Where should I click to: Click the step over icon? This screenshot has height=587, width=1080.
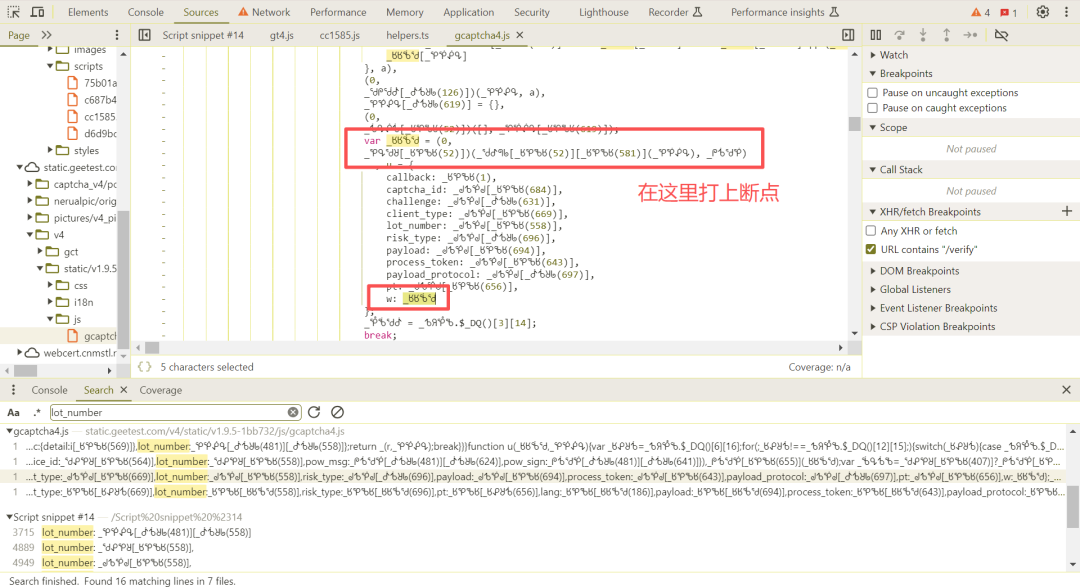tap(900, 35)
